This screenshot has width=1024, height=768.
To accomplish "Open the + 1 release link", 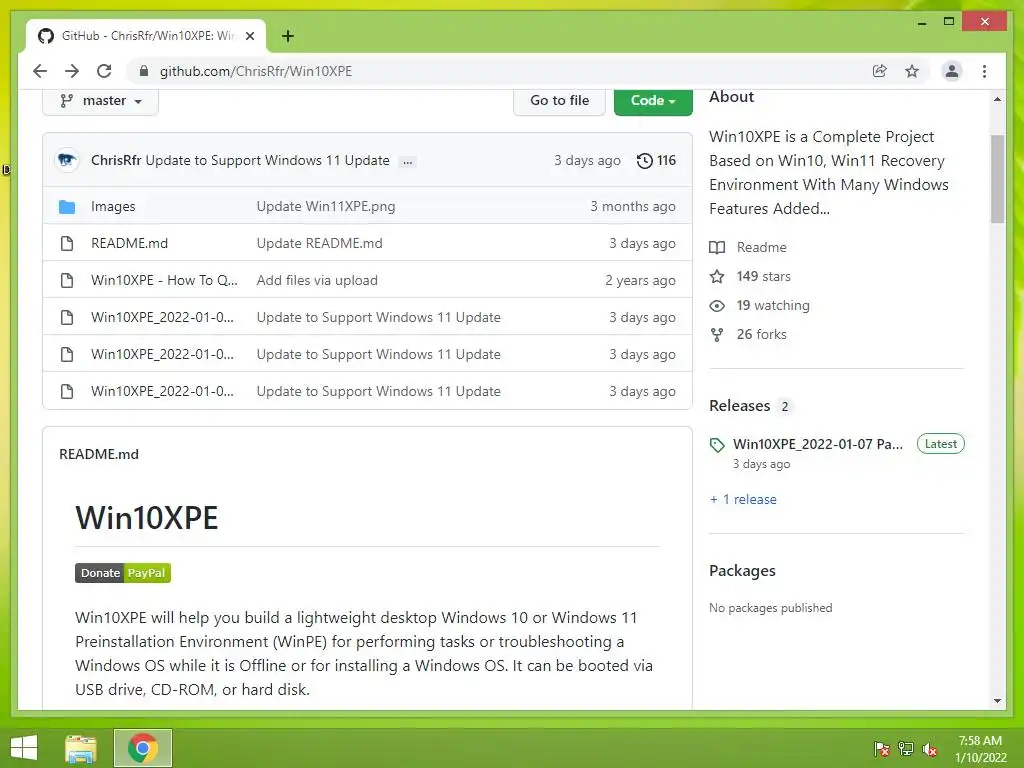I will point(743,500).
